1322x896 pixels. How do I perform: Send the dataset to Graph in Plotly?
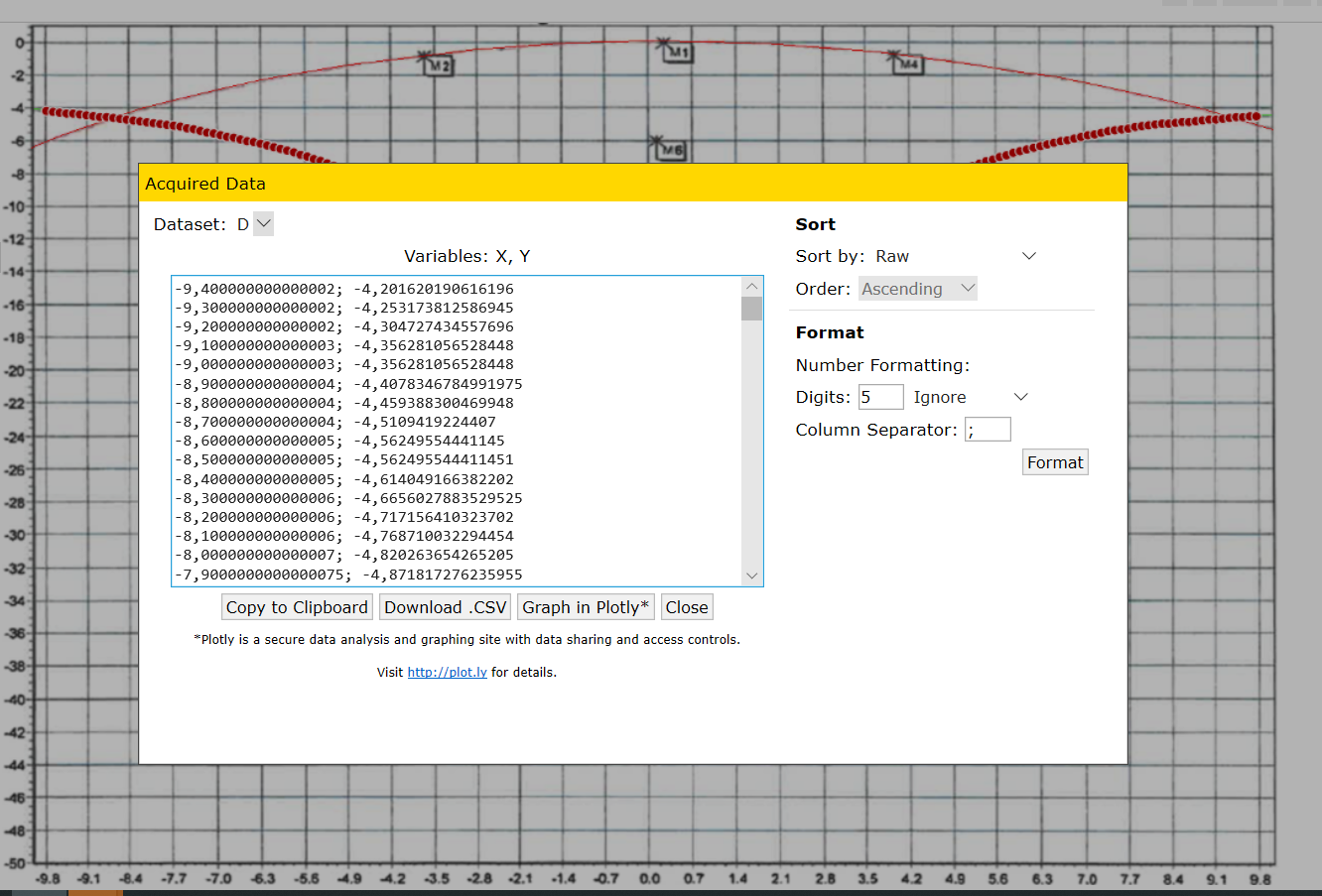586,606
